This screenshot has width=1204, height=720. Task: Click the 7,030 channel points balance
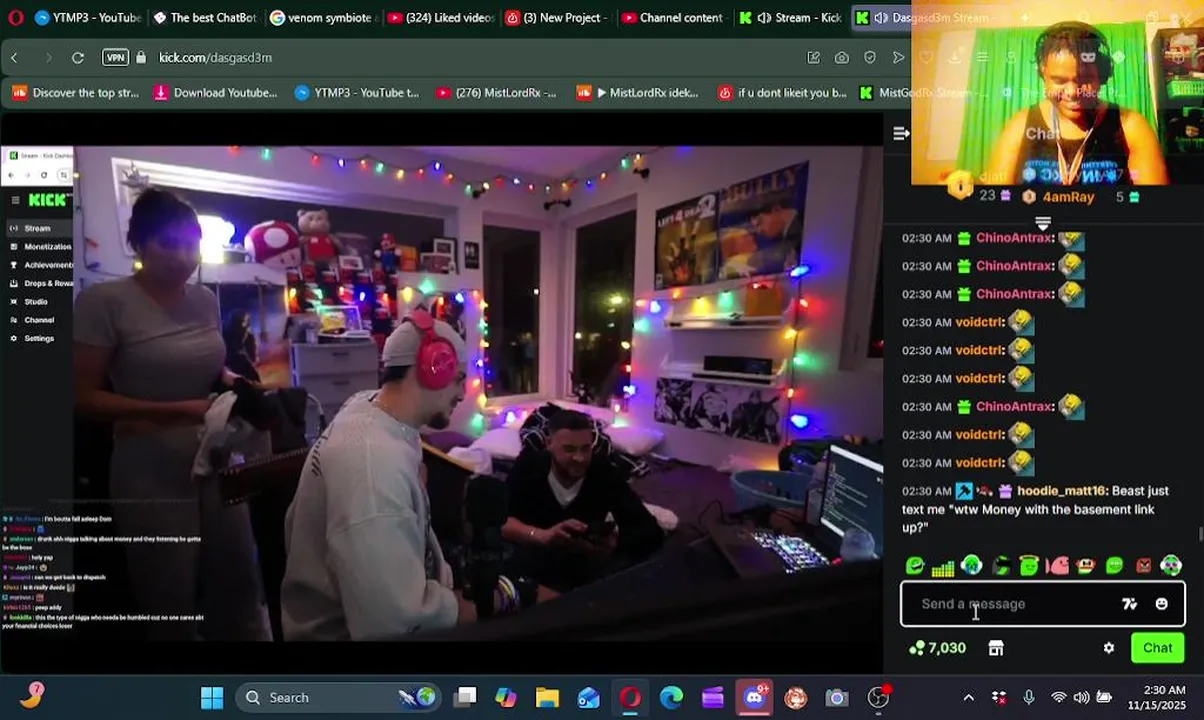937,648
